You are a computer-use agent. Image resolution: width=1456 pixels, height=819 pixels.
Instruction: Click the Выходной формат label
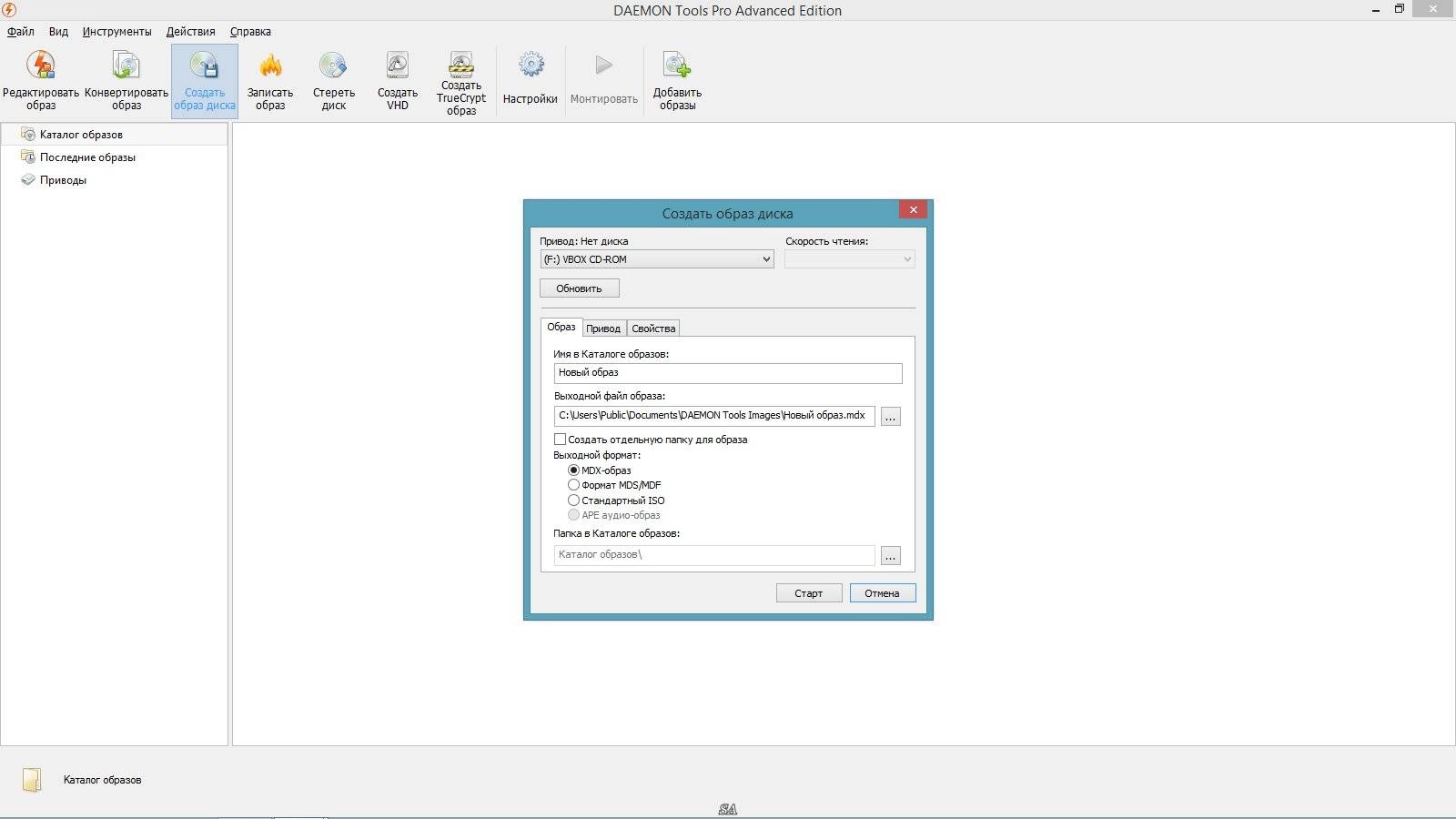point(597,455)
